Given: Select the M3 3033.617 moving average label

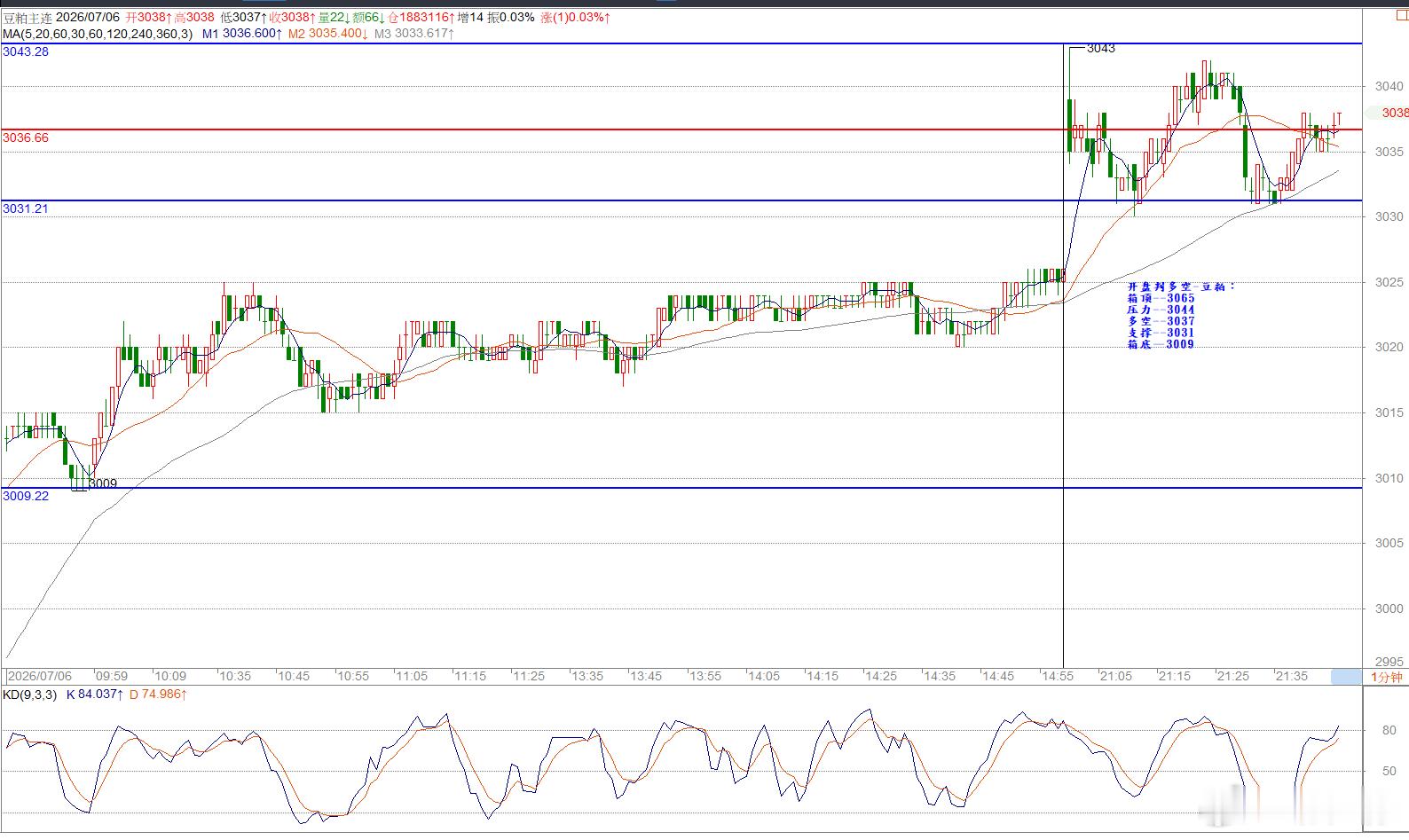Looking at the screenshot, I should [x=414, y=34].
